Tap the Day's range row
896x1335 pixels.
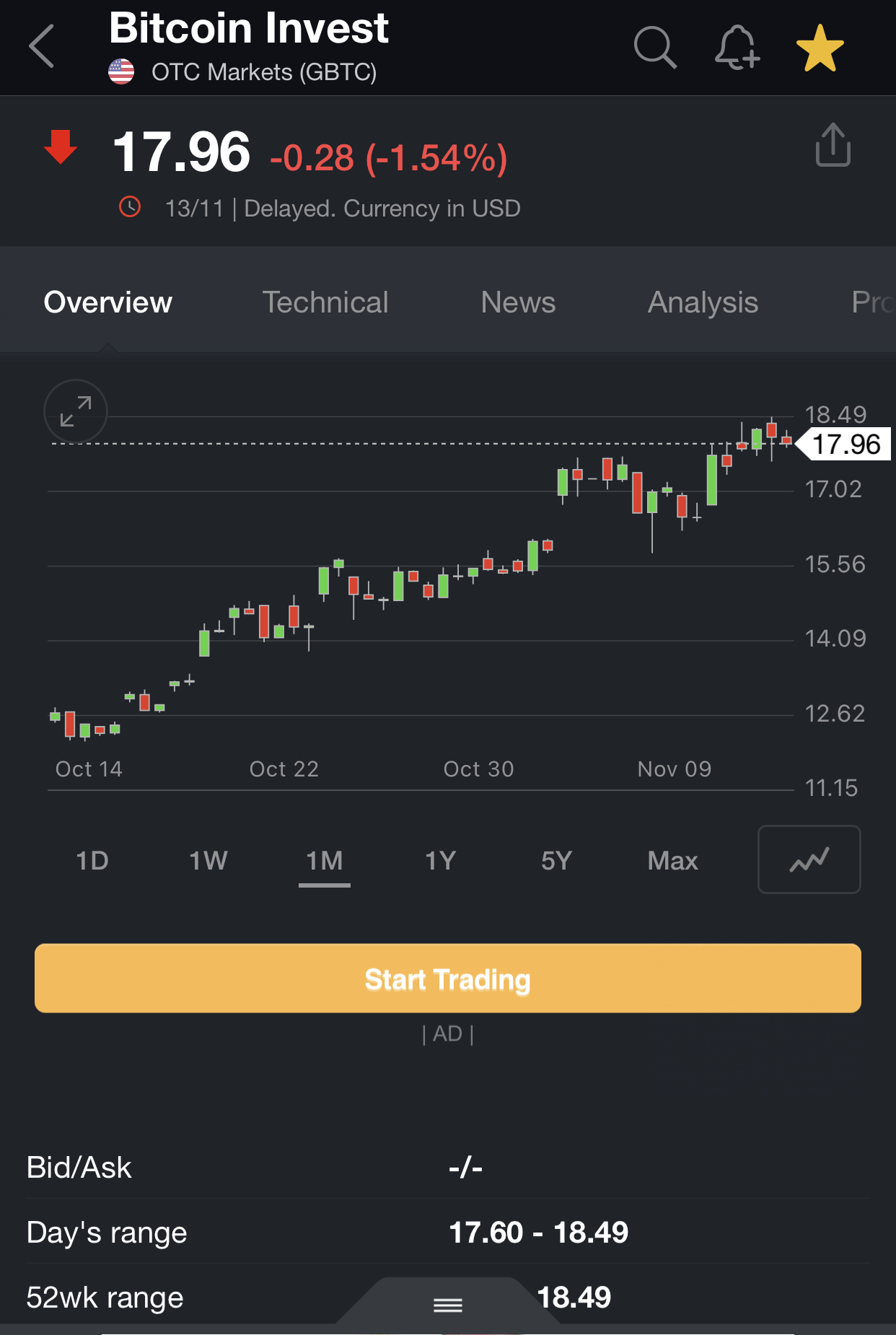[447, 1232]
